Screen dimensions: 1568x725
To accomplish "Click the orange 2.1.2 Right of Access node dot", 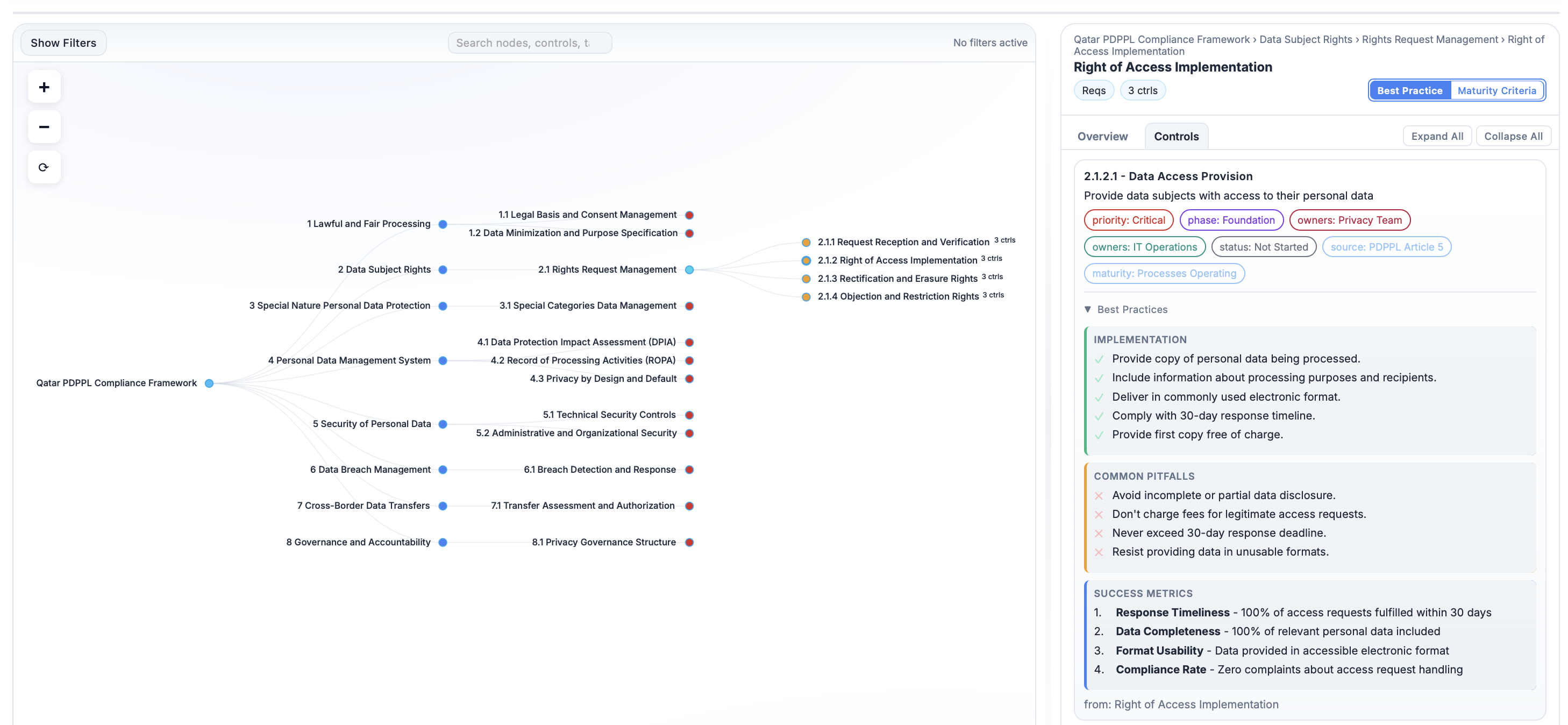I will coord(806,260).
